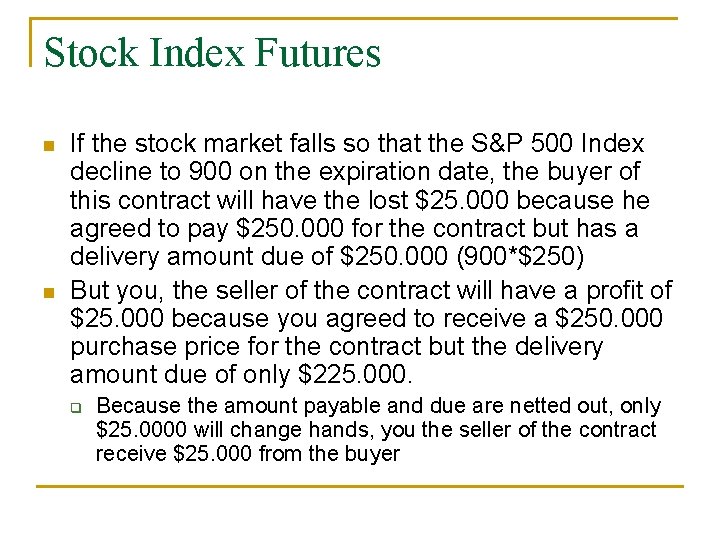This screenshot has width=720, height=540.
Task: Click the slide title "Stock Index Futures"
Action: pos(212,53)
